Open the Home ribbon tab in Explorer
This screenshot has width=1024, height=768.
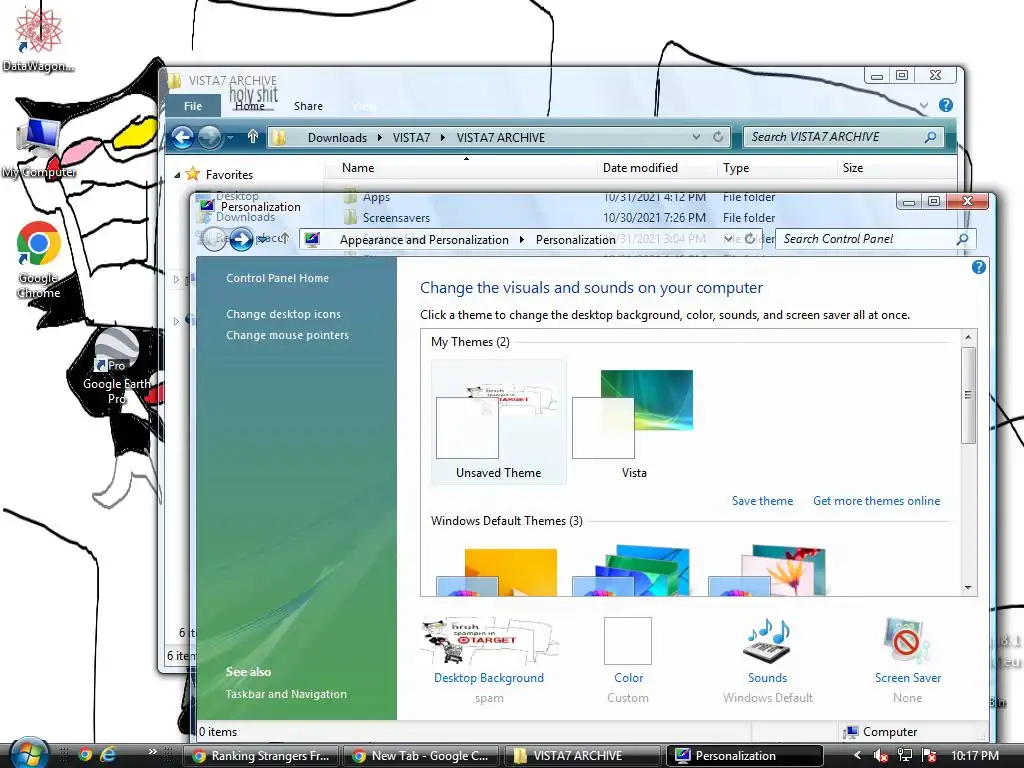249,106
